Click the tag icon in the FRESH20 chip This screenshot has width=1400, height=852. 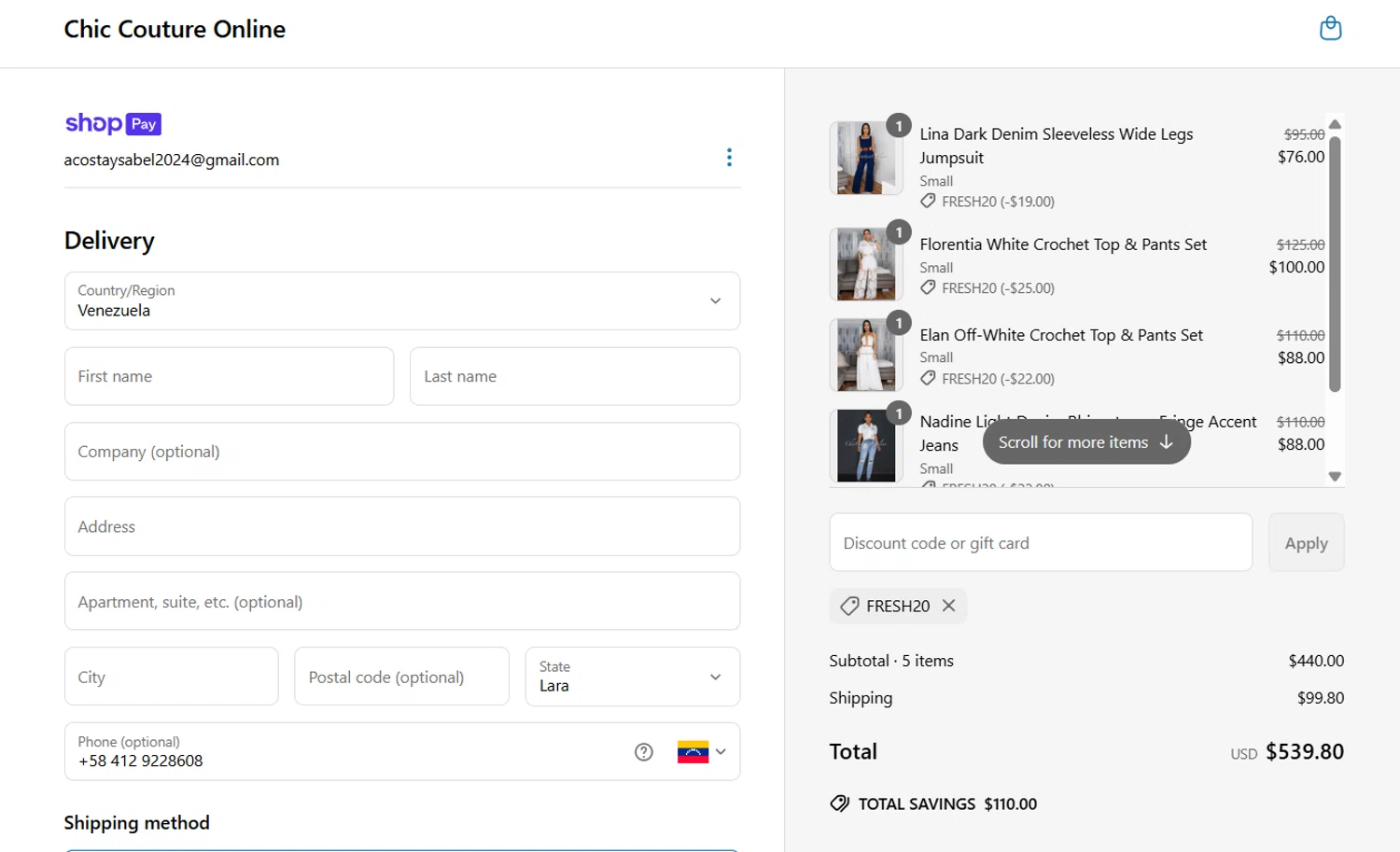click(849, 607)
